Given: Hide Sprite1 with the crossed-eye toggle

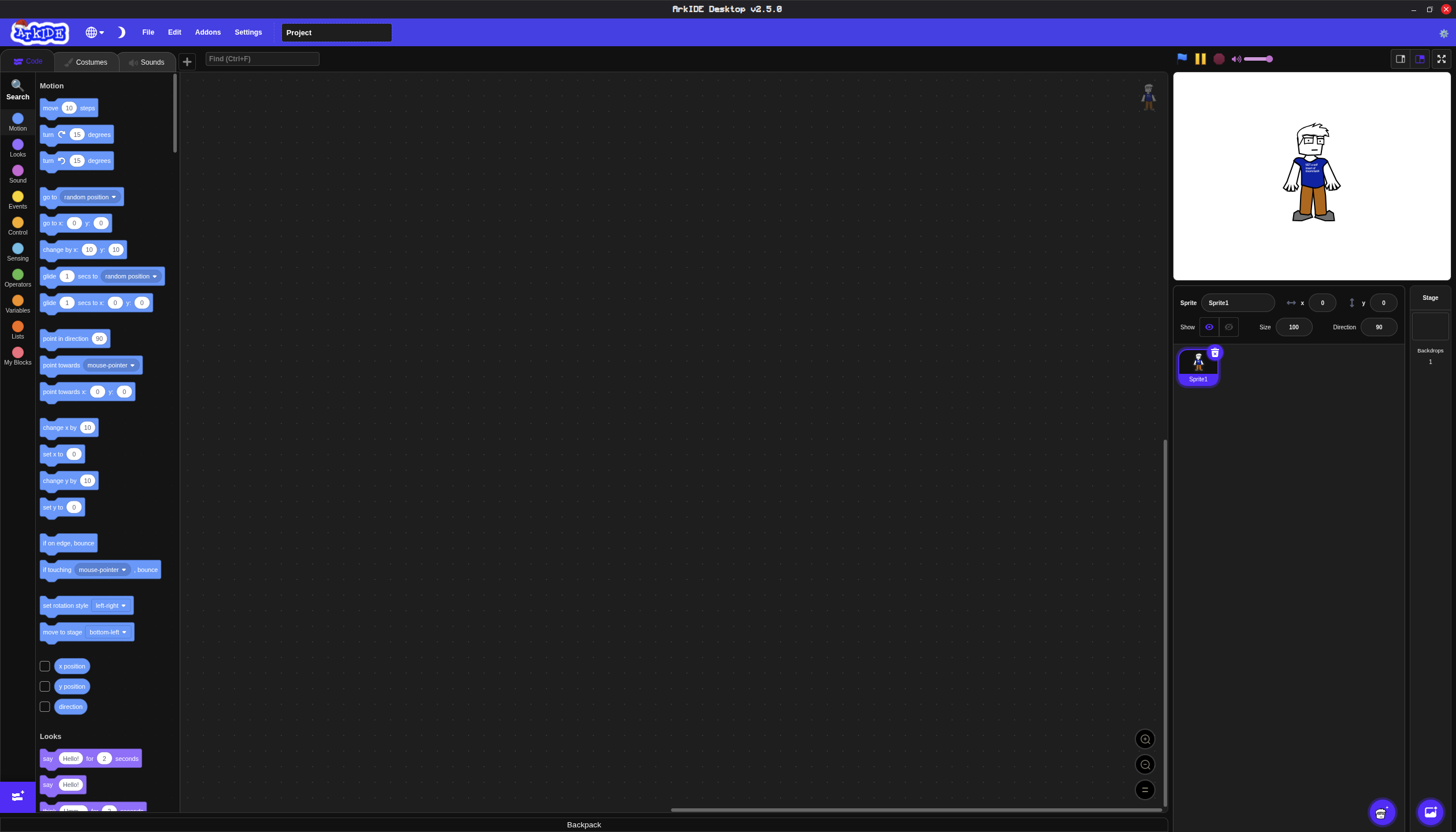Looking at the screenshot, I should pos(1229,326).
